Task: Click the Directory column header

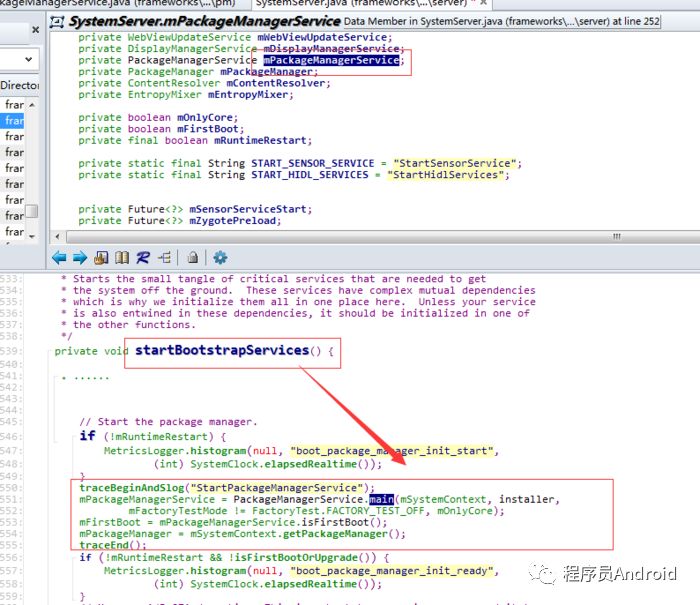Action: click(x=19, y=85)
